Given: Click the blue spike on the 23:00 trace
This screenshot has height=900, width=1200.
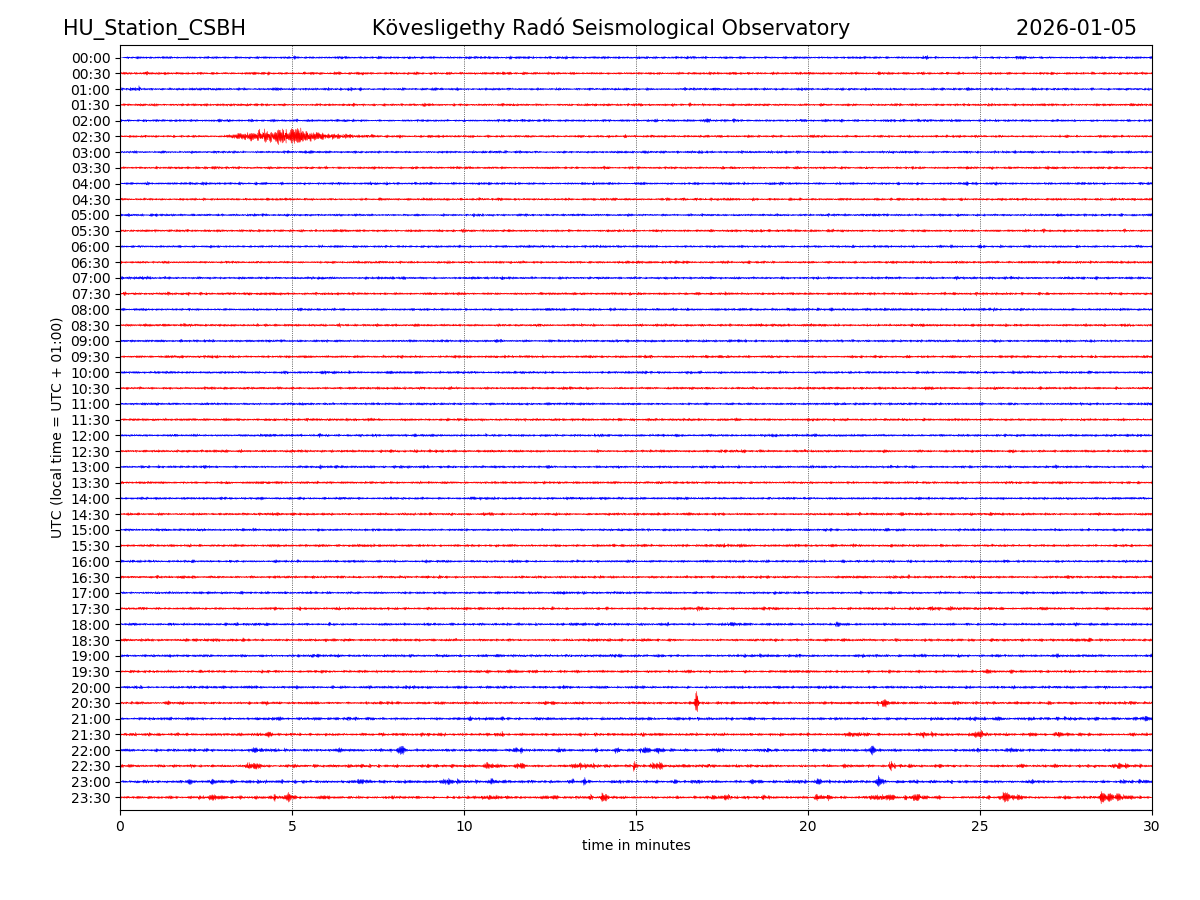Looking at the screenshot, I should [x=879, y=781].
